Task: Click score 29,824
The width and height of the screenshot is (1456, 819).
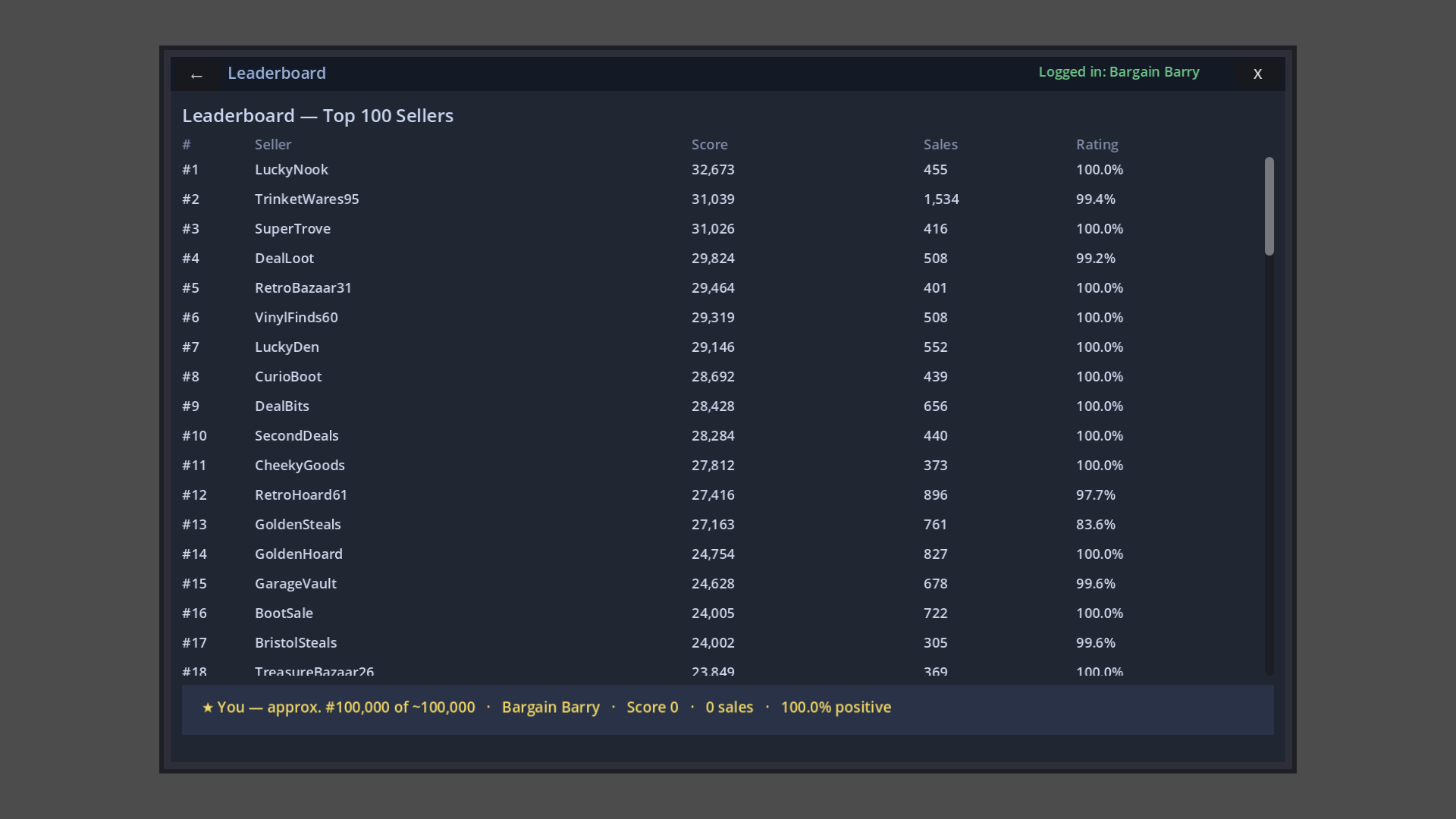Action: point(712,259)
